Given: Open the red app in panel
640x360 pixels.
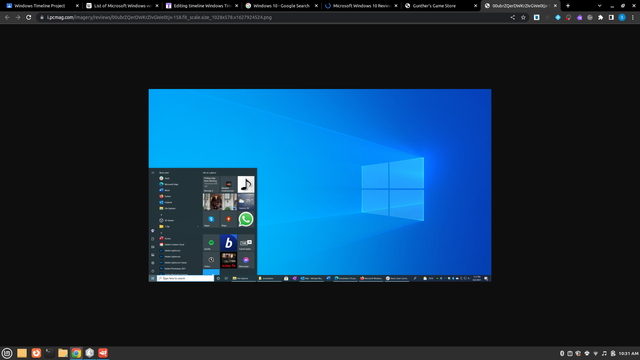Looking at the screenshot, I should (x=103, y=353).
